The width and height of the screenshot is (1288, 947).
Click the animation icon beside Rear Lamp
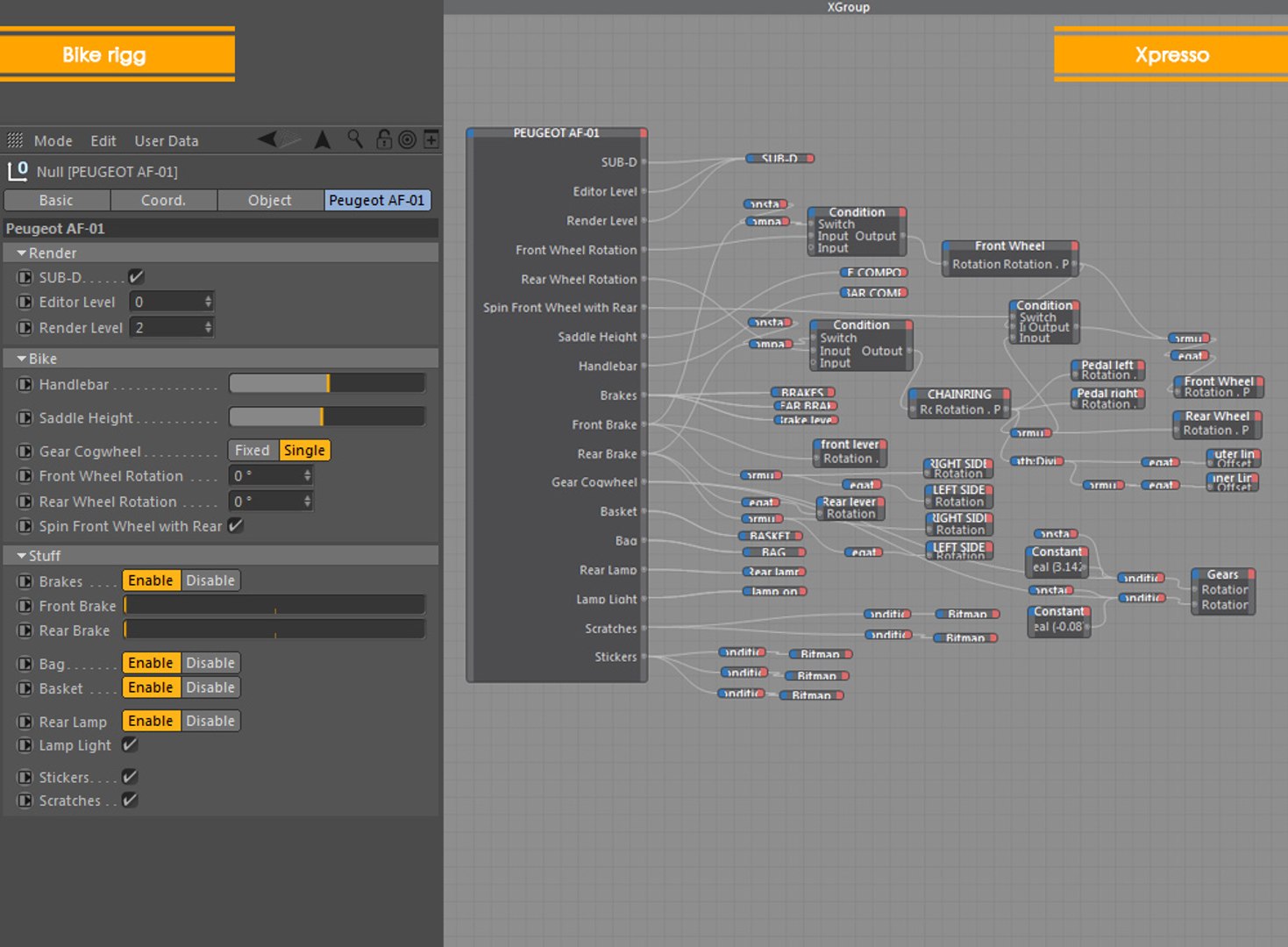point(25,722)
